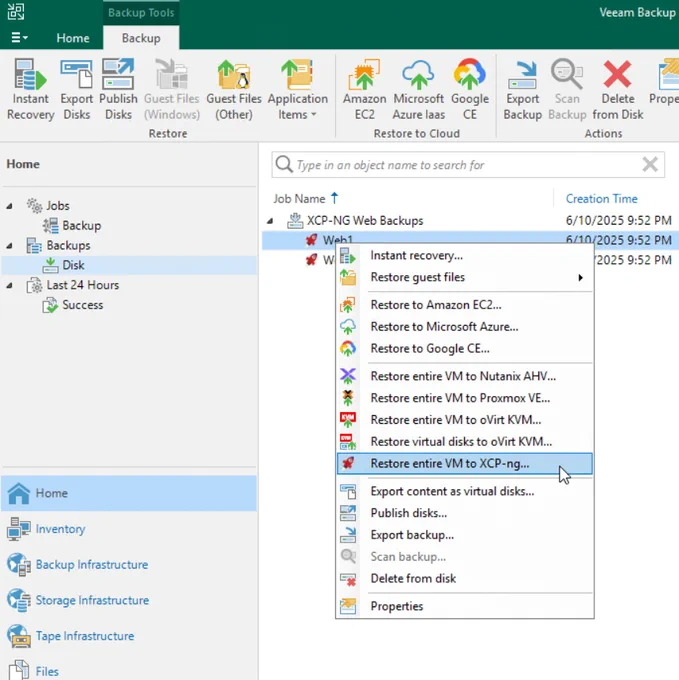The image size is (679, 680).
Task: Choose Instant recovery... in context menu
Action: [x=464, y=255]
